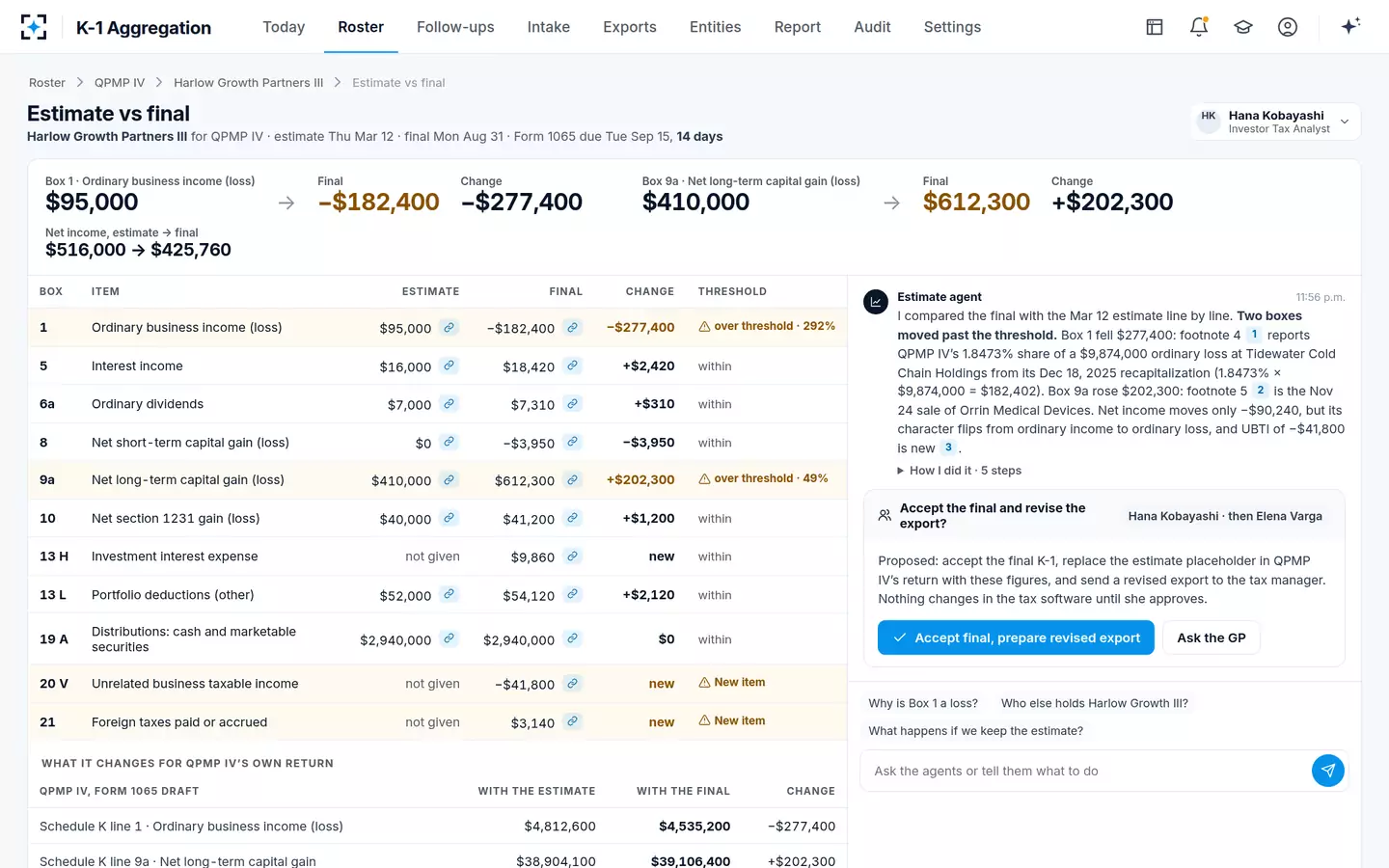Open footnote reference 3 in agent message
The height and width of the screenshot is (868, 1389).
948,448
